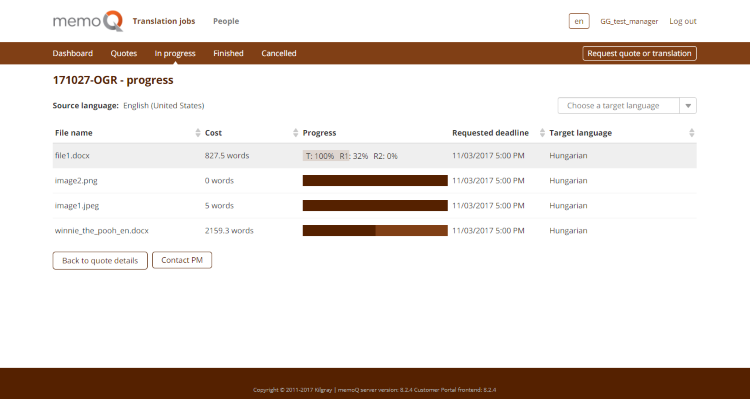750x399 pixels.
Task: Open target language dropdown arrow
Action: [x=688, y=106]
